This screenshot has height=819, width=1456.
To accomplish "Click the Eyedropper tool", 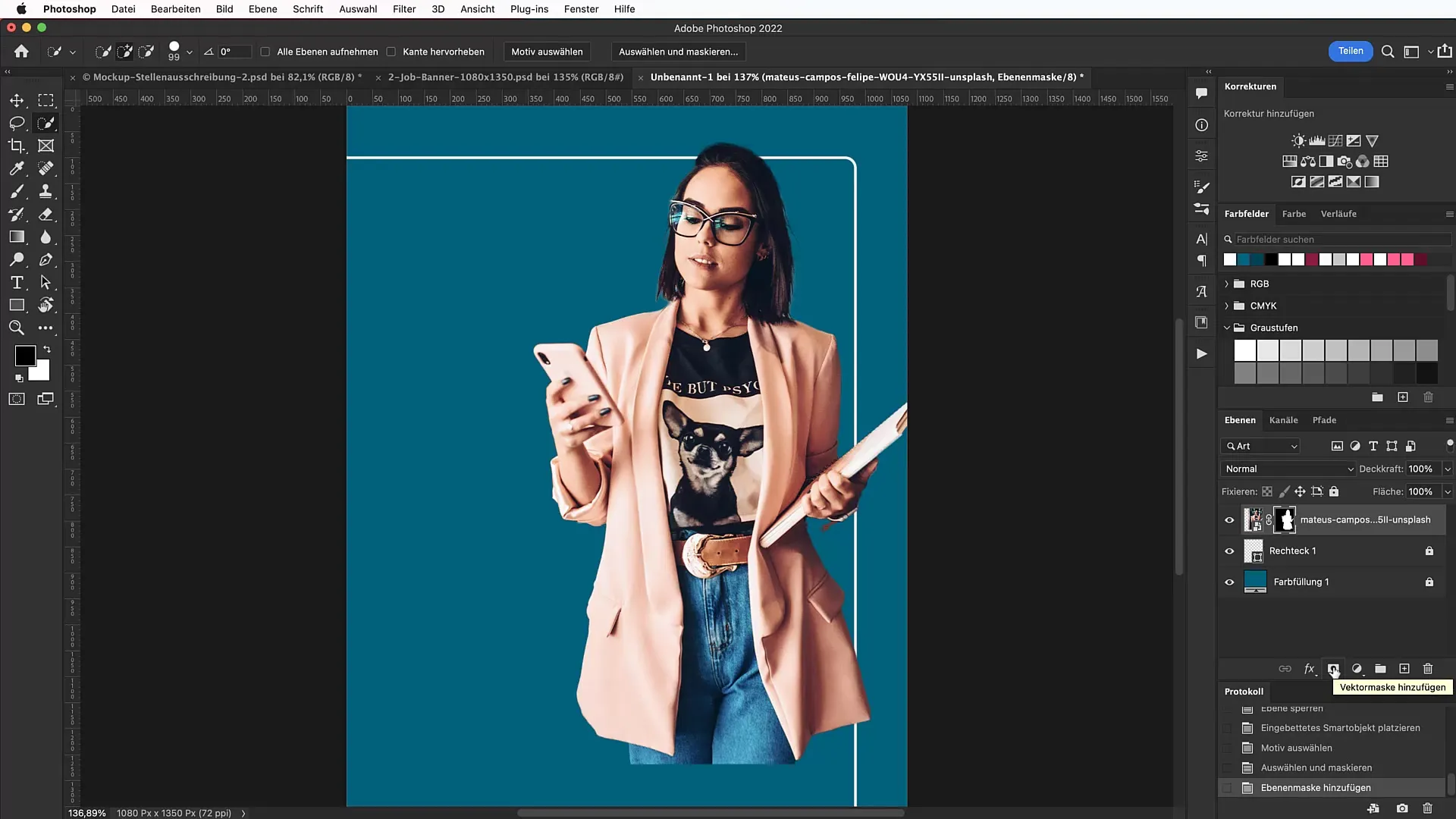I will pyautogui.click(x=16, y=168).
